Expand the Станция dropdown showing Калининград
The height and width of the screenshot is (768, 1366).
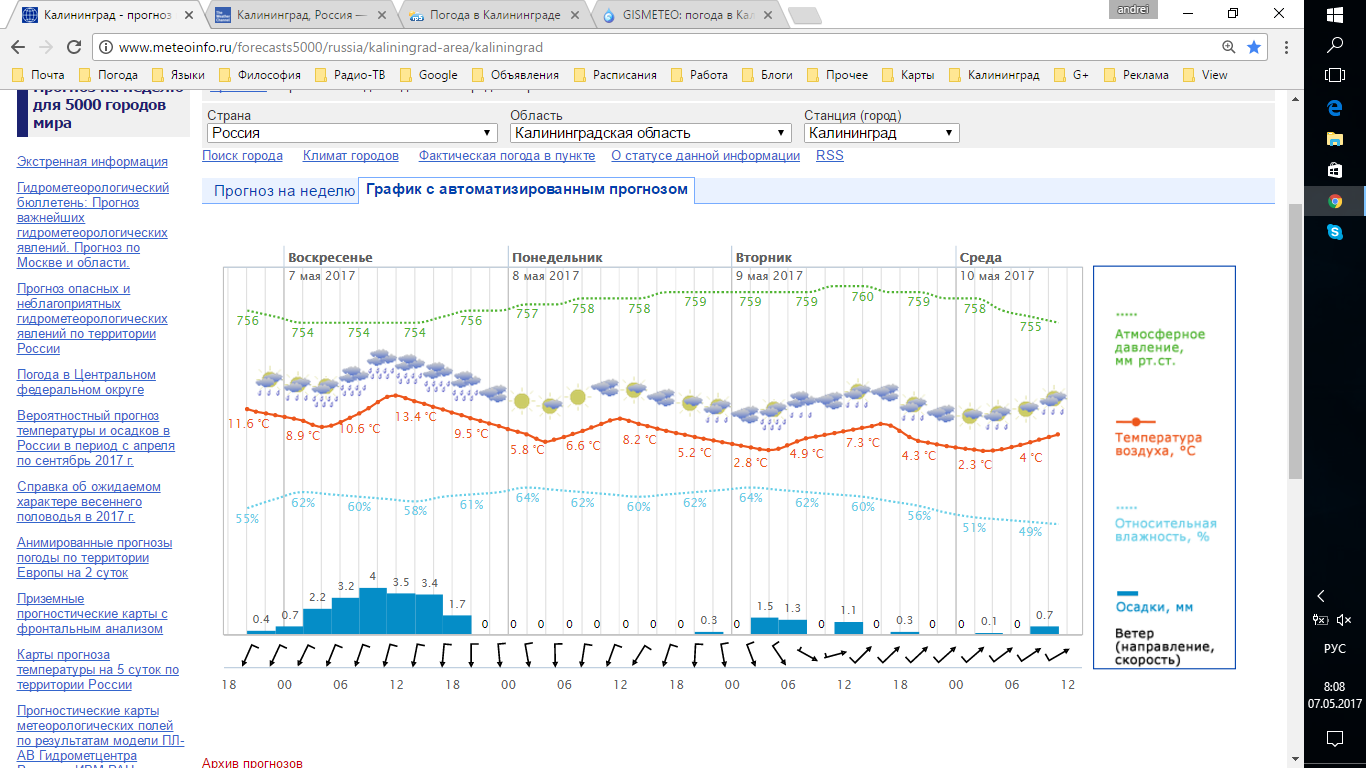[882, 133]
